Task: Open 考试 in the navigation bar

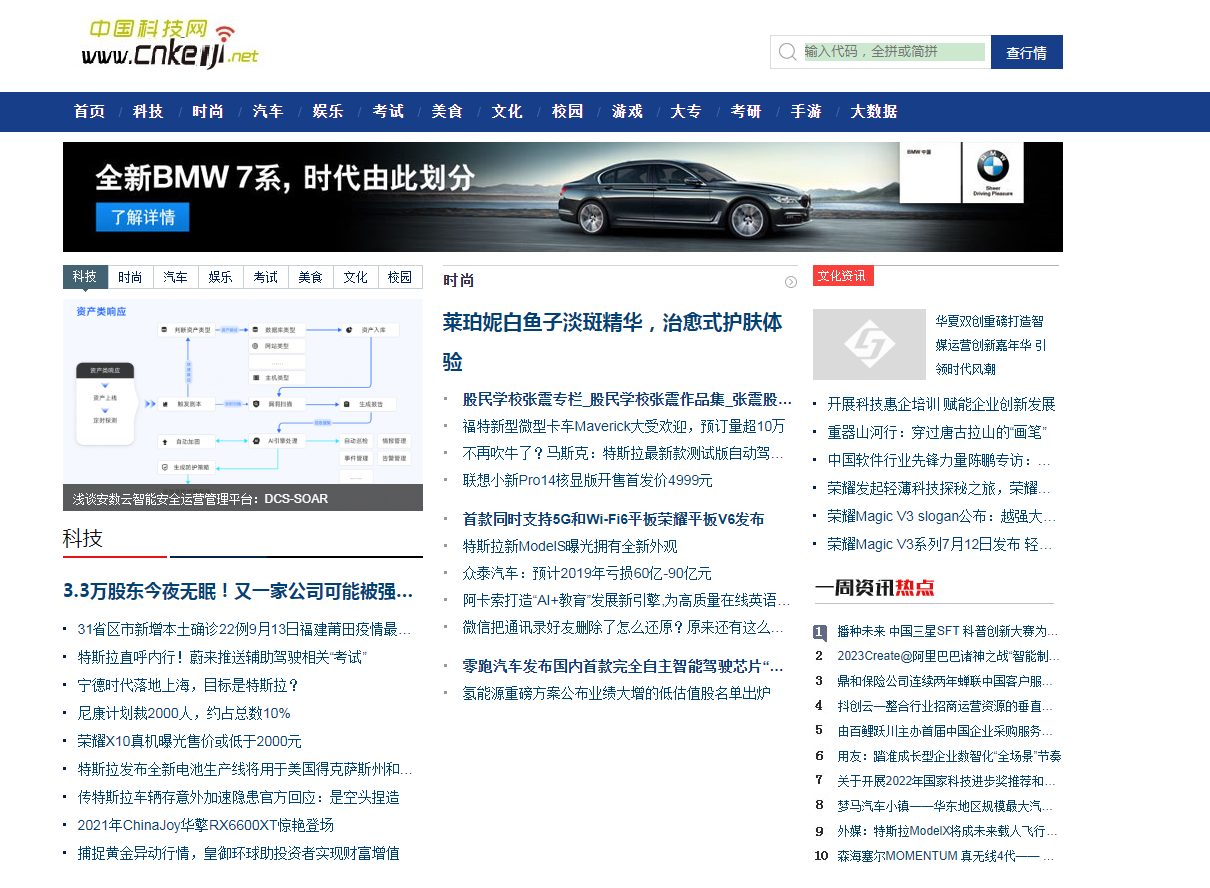Action: [388, 111]
